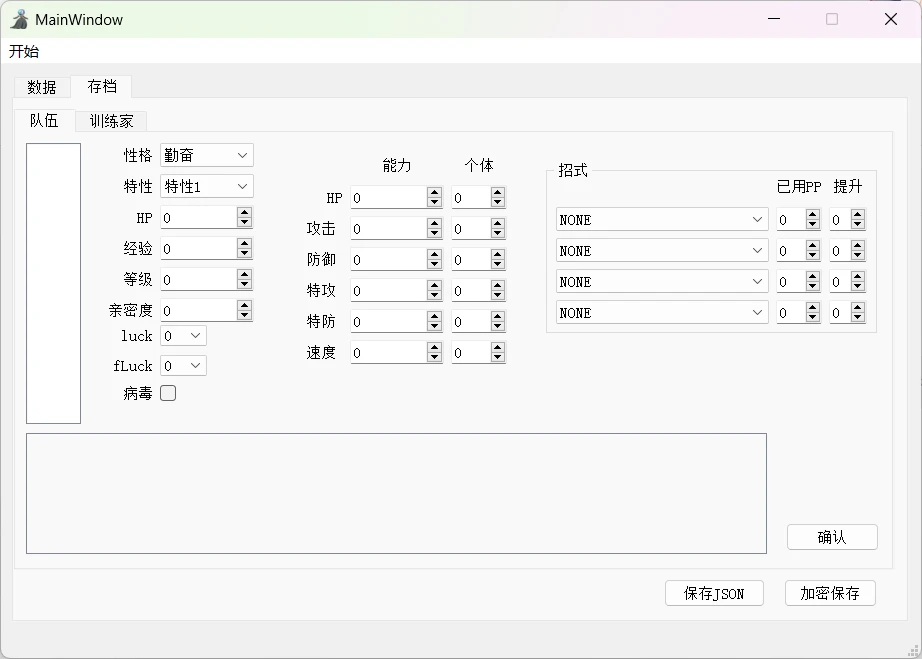Increase first move 已用PP up arrow
This screenshot has height=659, width=922.
point(813,215)
